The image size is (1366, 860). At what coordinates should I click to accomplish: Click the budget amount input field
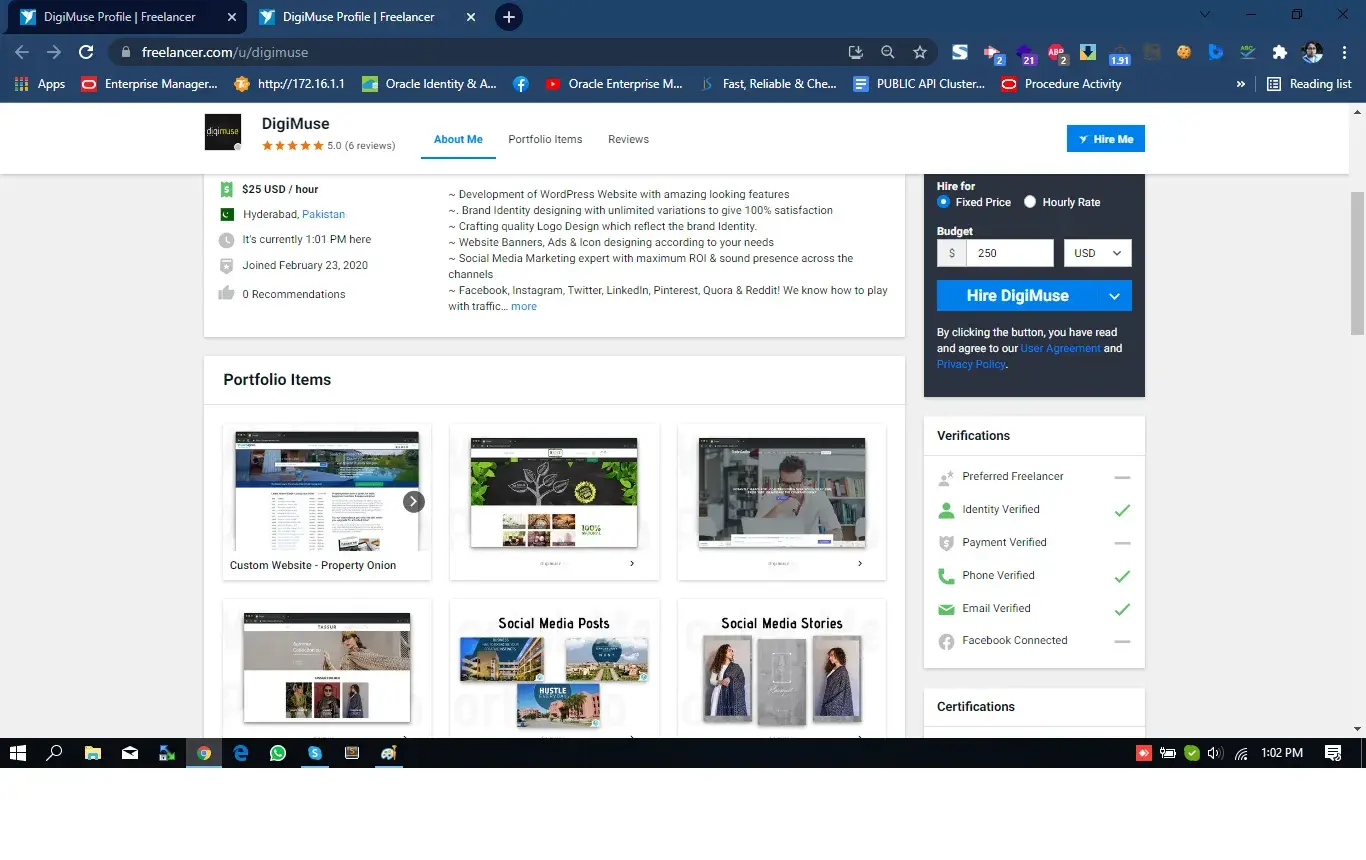[1010, 253]
